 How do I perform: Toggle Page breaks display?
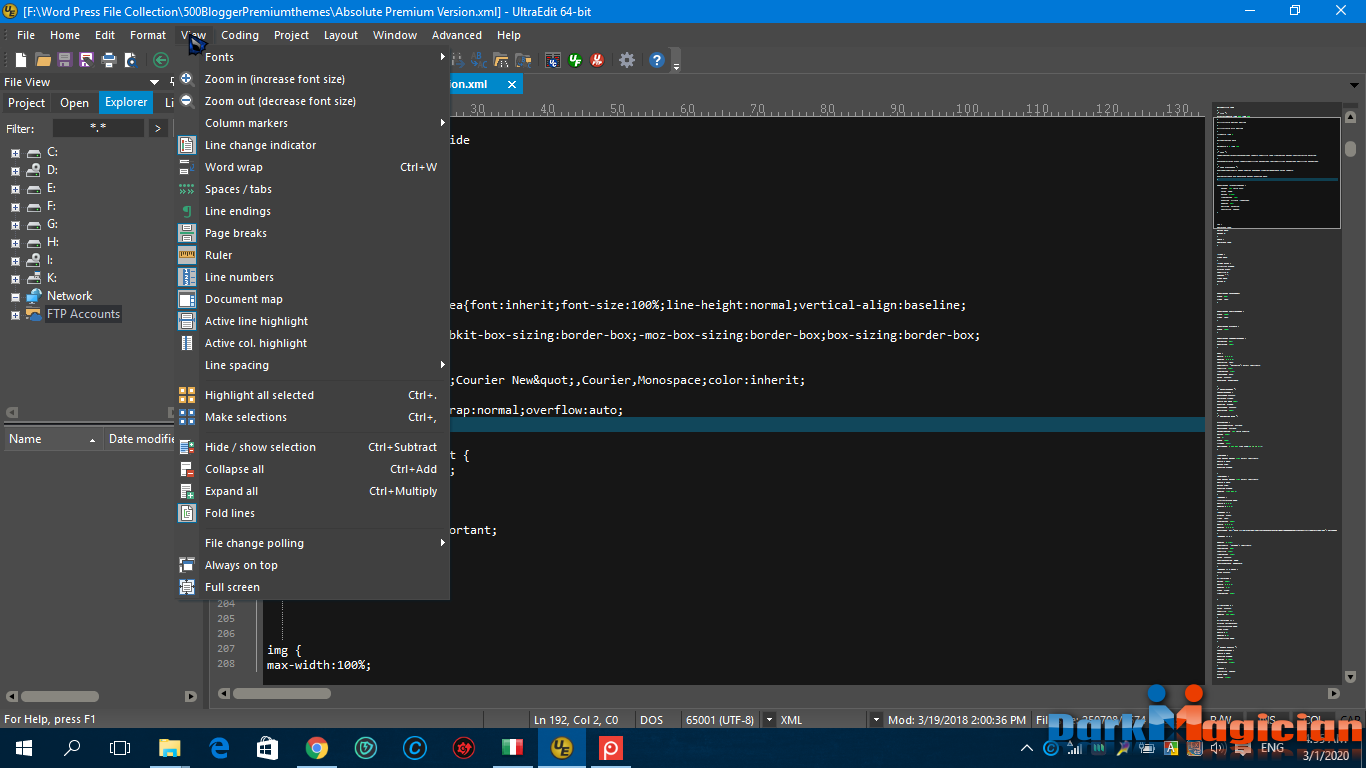click(312, 233)
